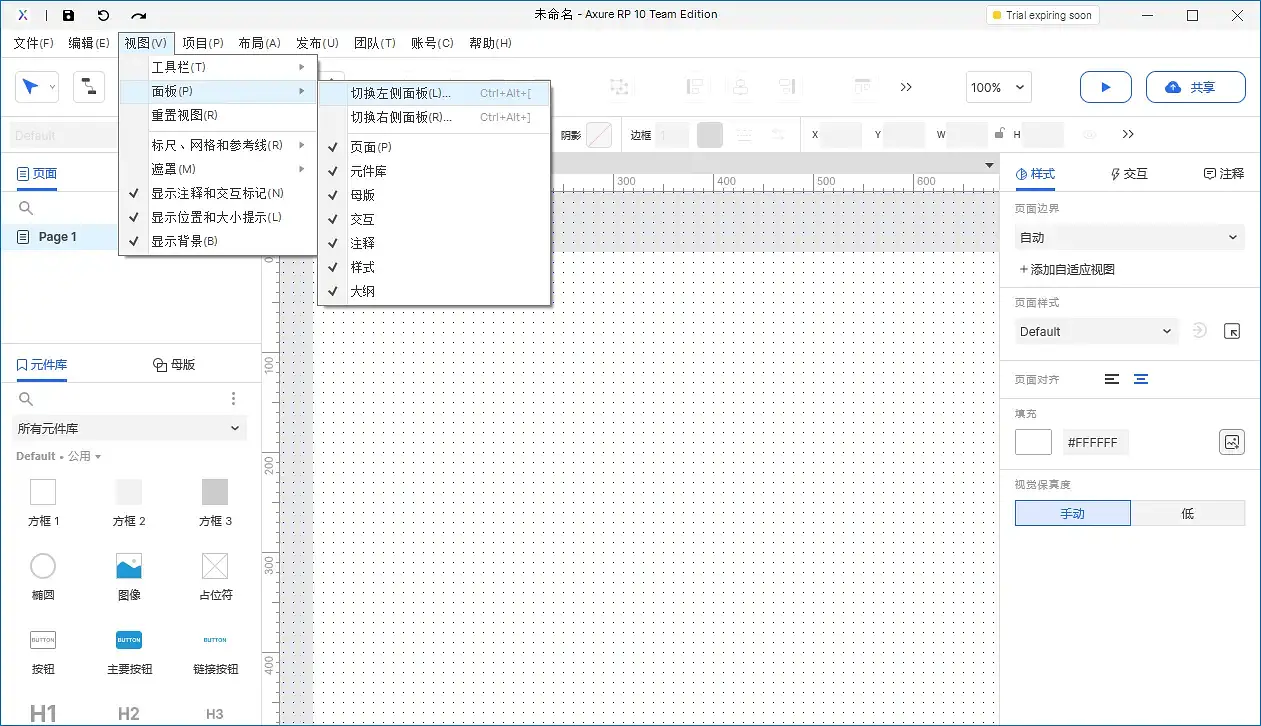Select the 占位符 placeholder widget
This screenshot has width=1261, height=726.
214,577
